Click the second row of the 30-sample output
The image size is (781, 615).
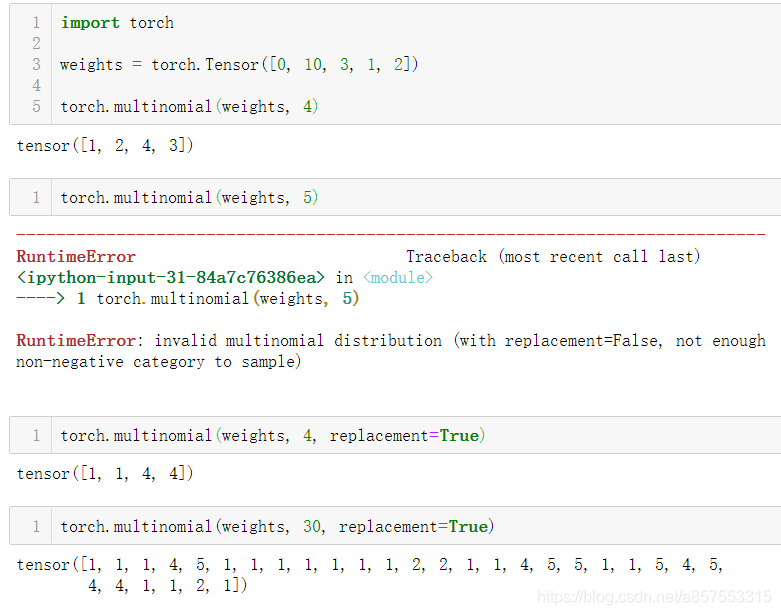tap(167, 586)
